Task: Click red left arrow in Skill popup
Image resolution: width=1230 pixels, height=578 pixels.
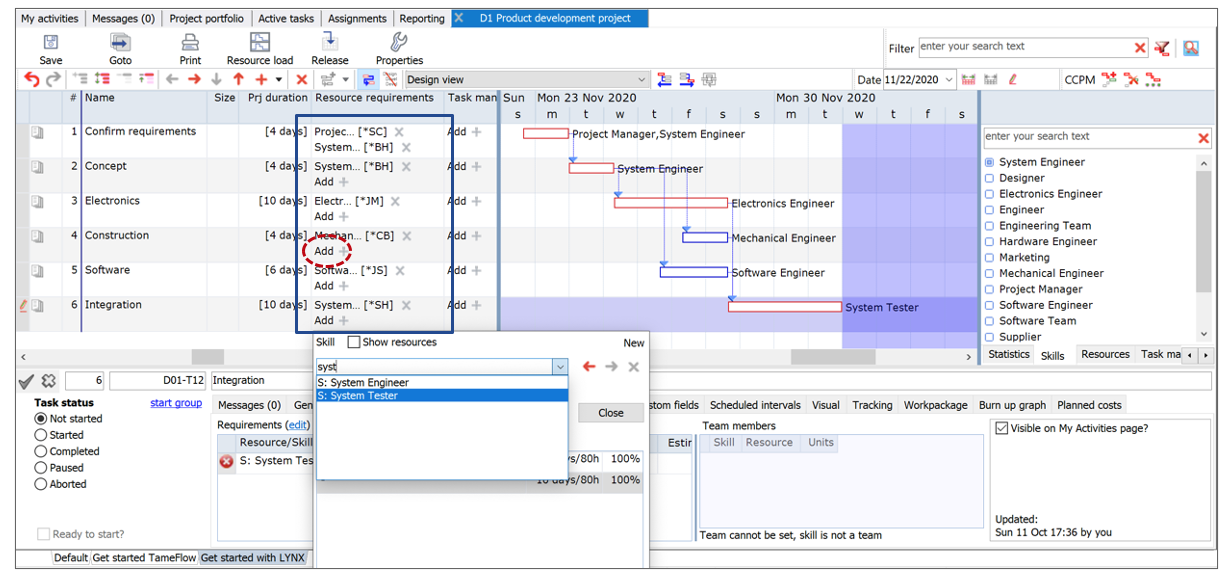Action: tap(589, 367)
